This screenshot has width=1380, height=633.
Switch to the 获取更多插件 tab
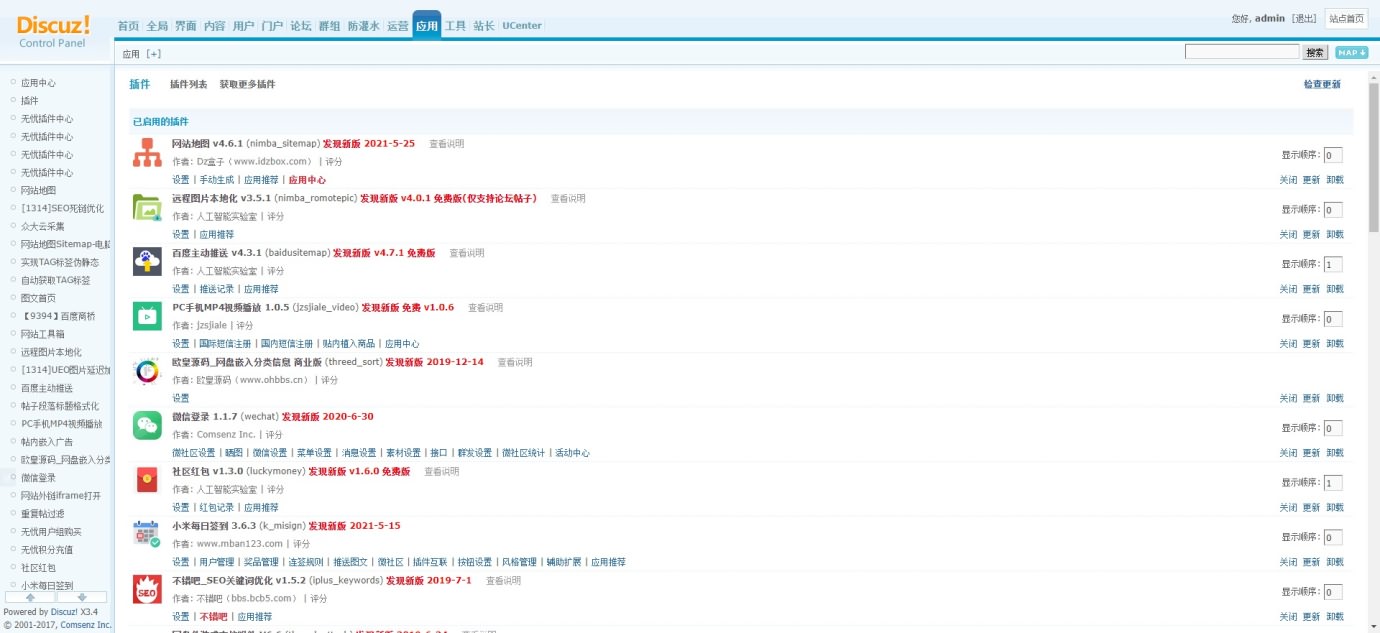pos(248,85)
